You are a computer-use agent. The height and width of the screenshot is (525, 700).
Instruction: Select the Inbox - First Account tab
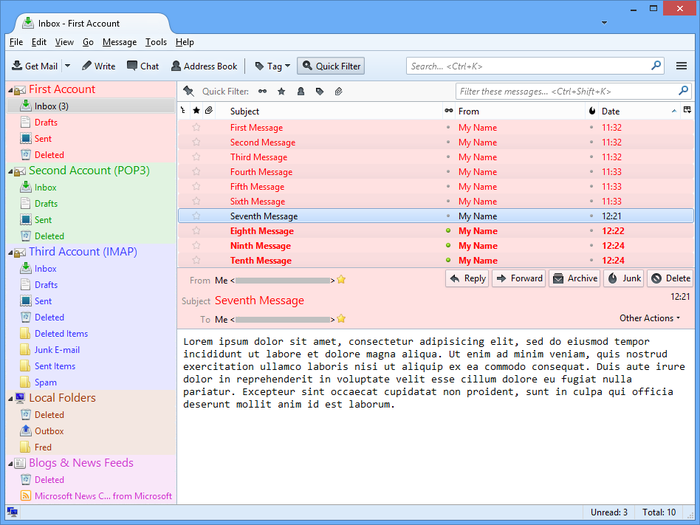(92, 23)
